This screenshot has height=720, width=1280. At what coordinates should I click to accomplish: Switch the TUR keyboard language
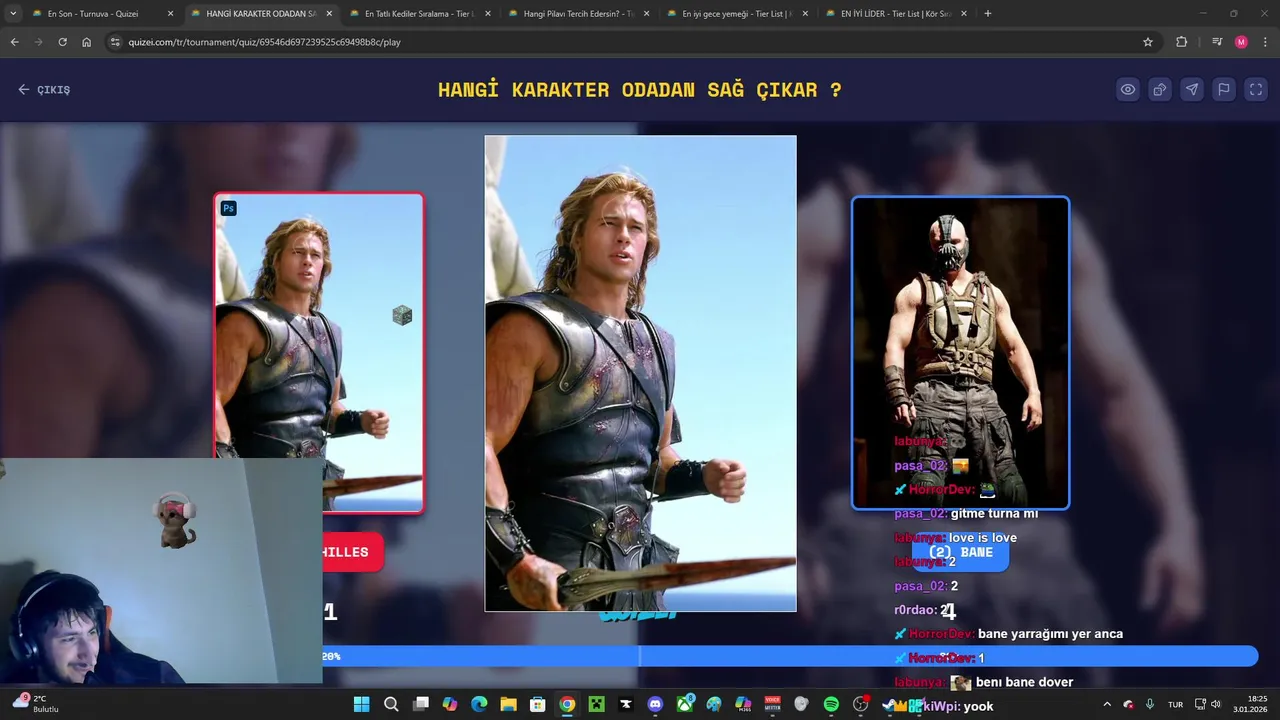pyautogui.click(x=1176, y=704)
